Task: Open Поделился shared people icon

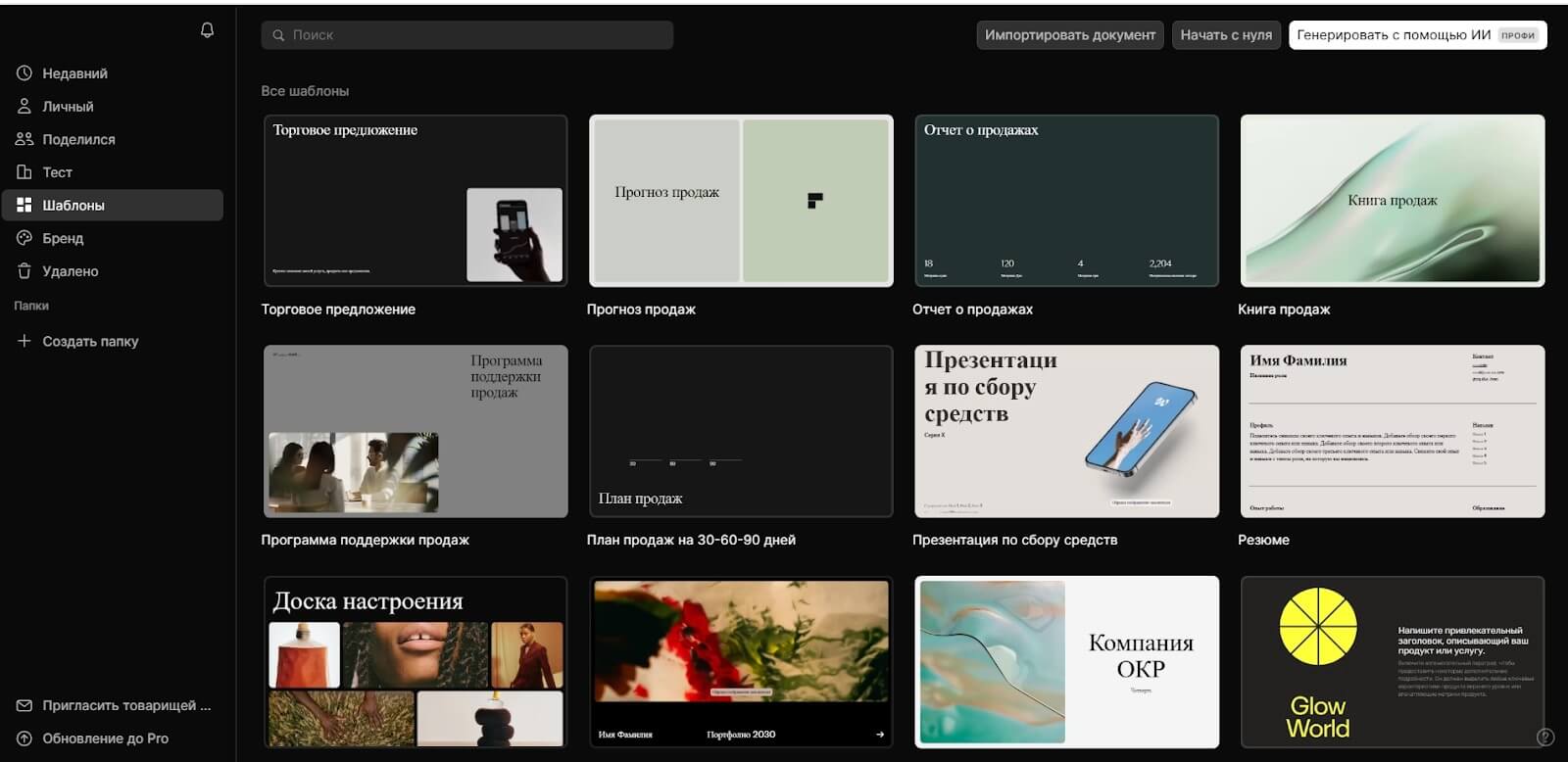Action: (24, 139)
